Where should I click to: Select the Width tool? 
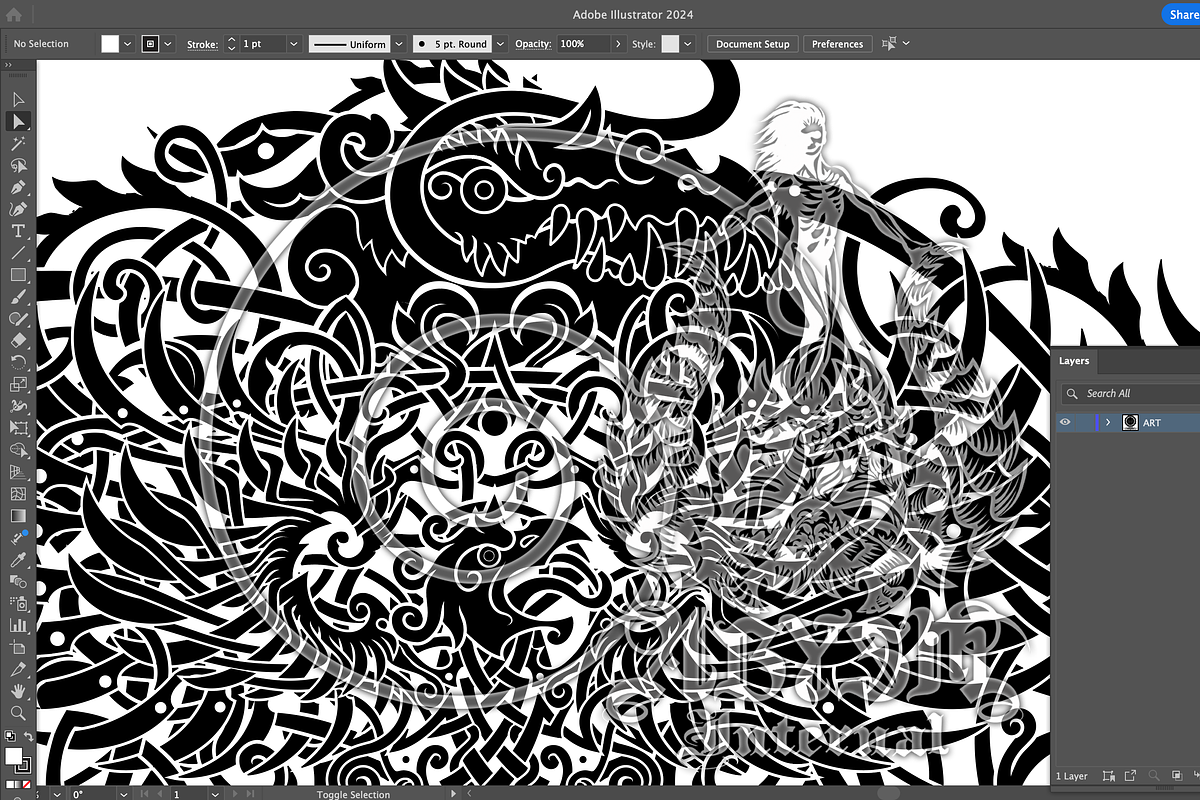coord(18,406)
